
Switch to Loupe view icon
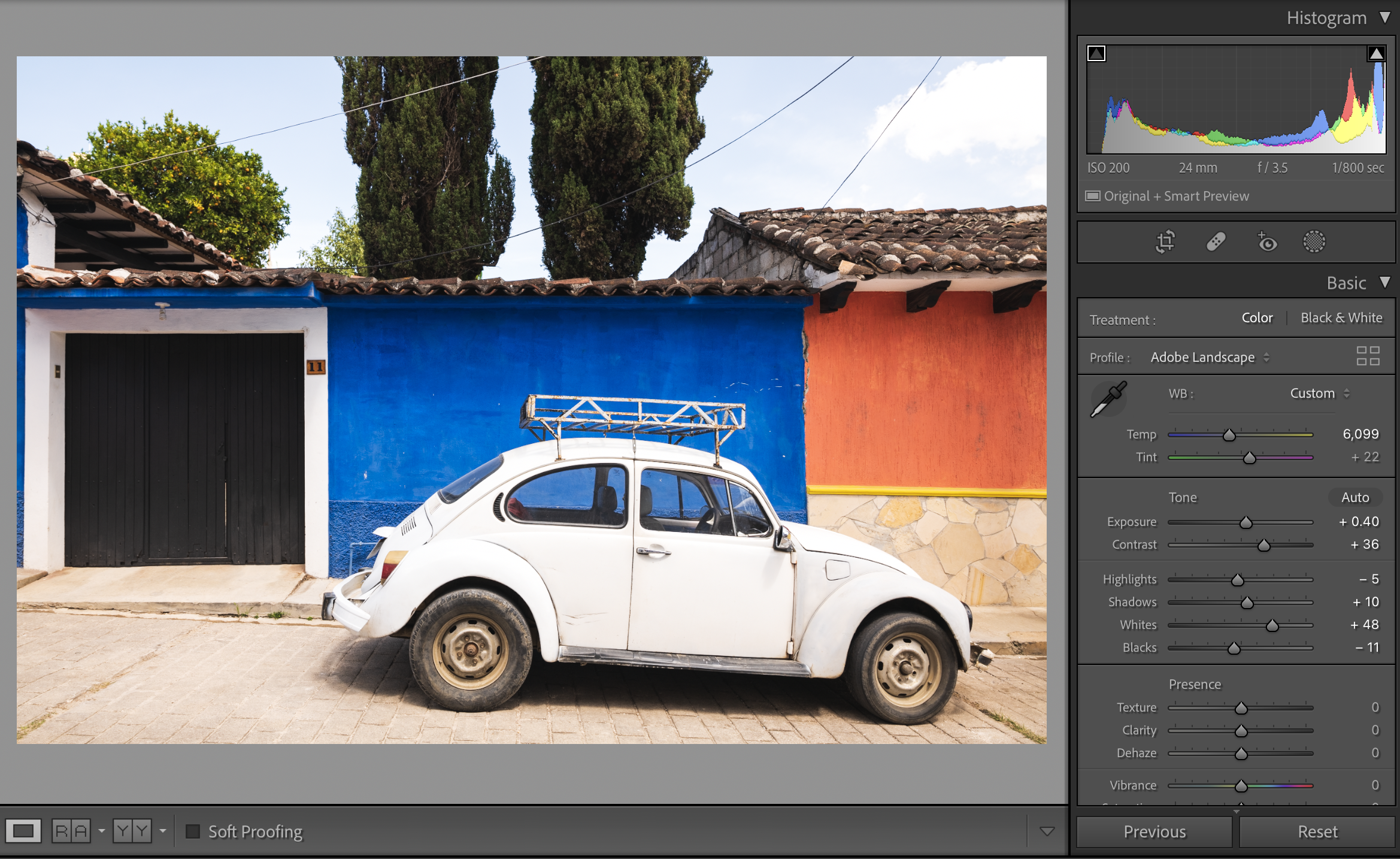click(x=23, y=831)
